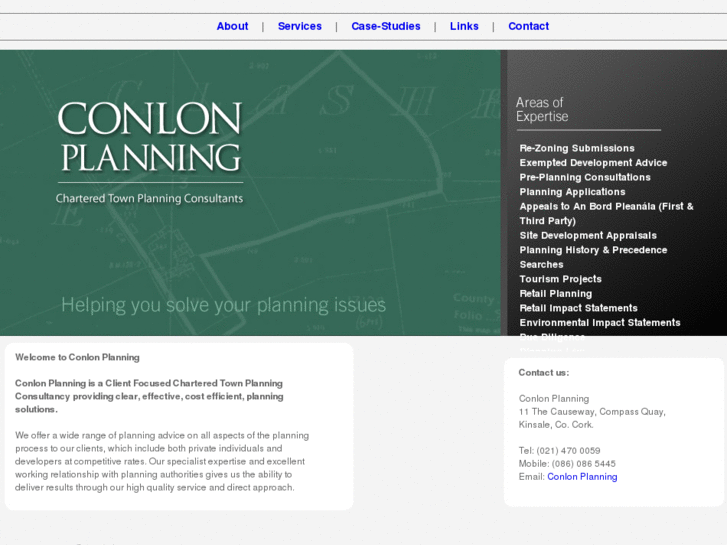This screenshot has height=545, width=727.
Task: Click Retail Impact Statements item
Action: (x=578, y=308)
